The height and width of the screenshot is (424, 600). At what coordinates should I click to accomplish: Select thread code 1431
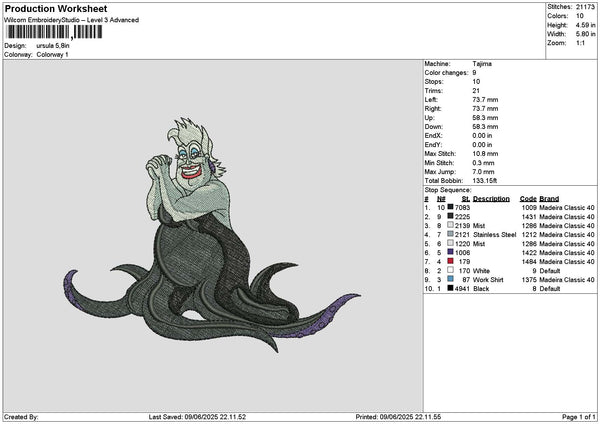pyautogui.click(x=529, y=217)
